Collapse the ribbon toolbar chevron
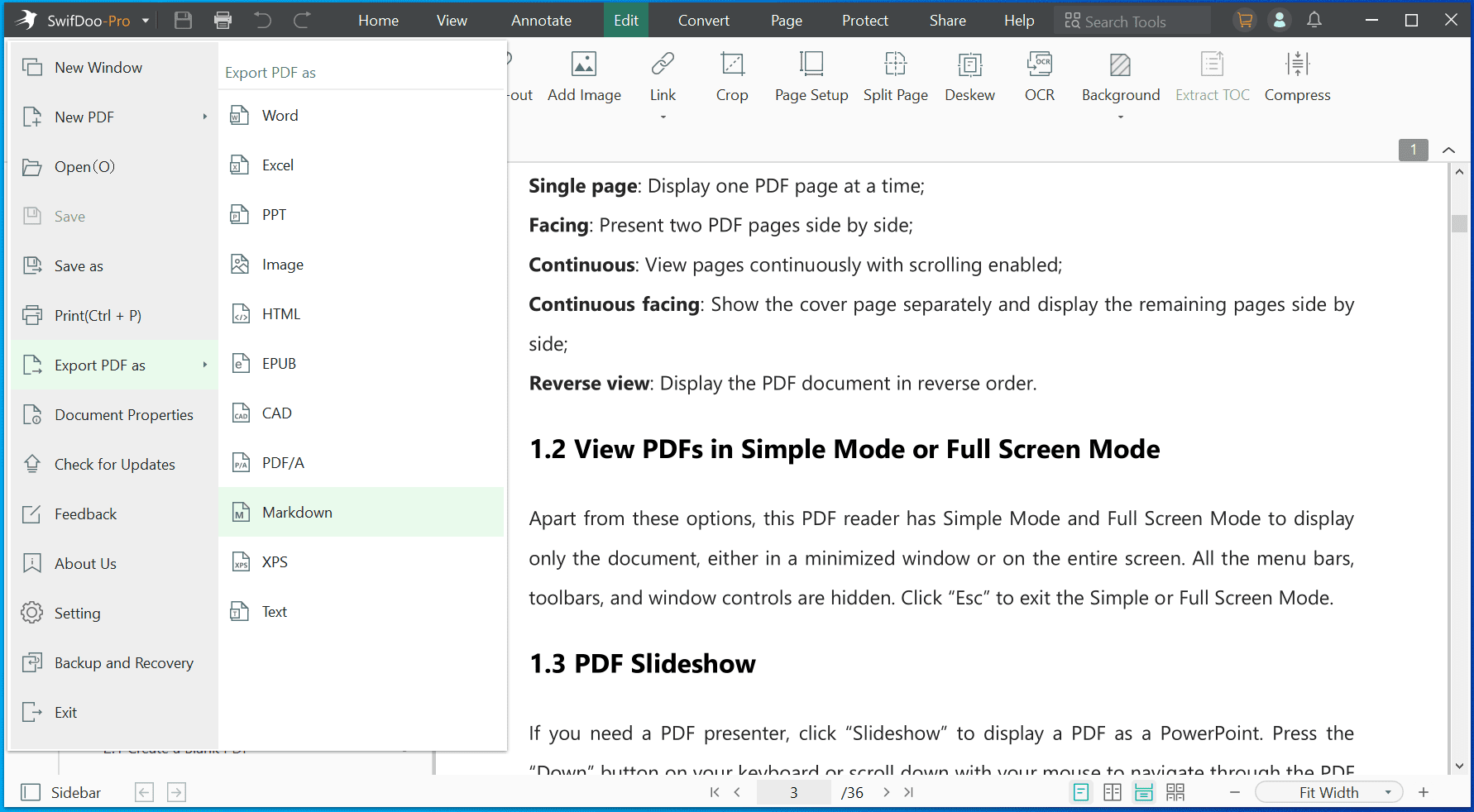 (1448, 150)
